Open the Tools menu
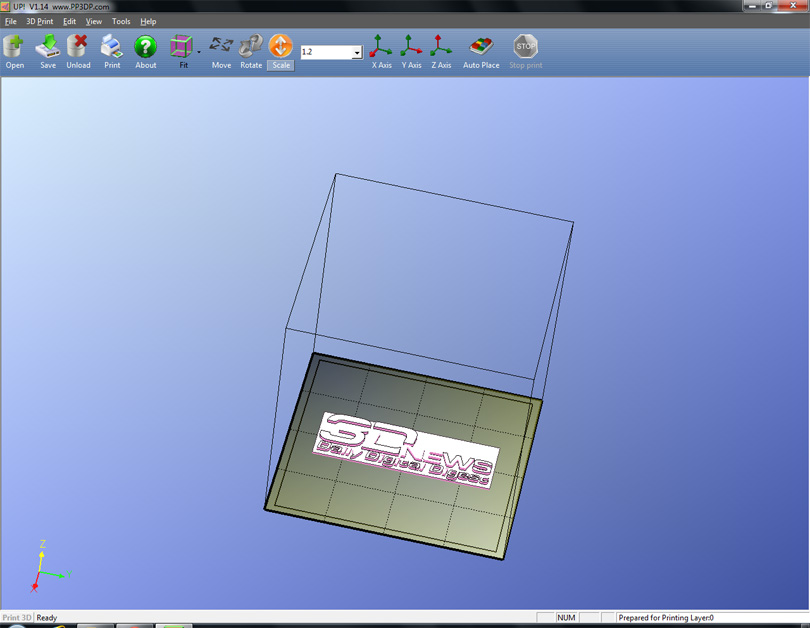Screen dimensions: 810x628 (x=121, y=21)
